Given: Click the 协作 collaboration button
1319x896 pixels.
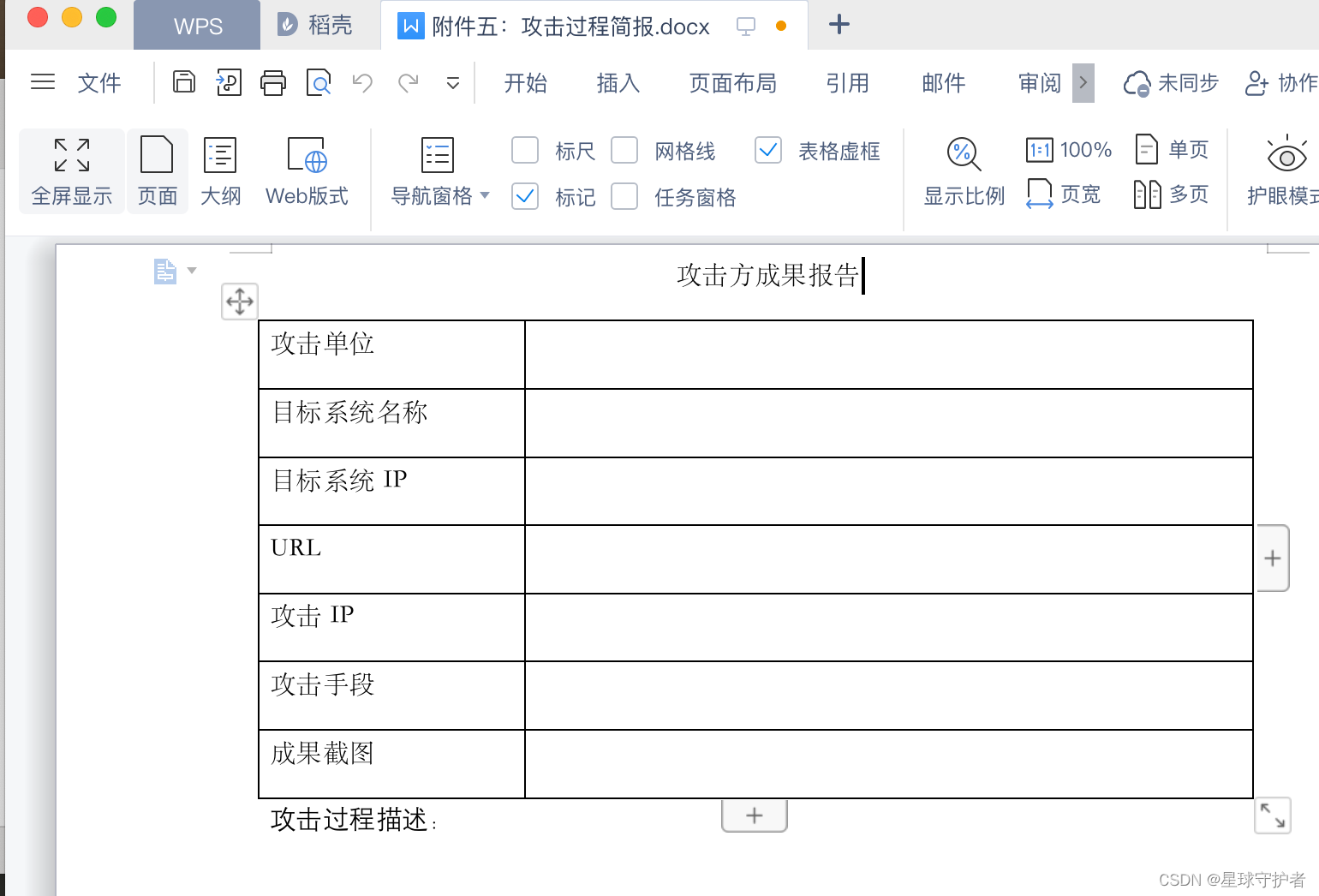Looking at the screenshot, I should [x=1281, y=83].
